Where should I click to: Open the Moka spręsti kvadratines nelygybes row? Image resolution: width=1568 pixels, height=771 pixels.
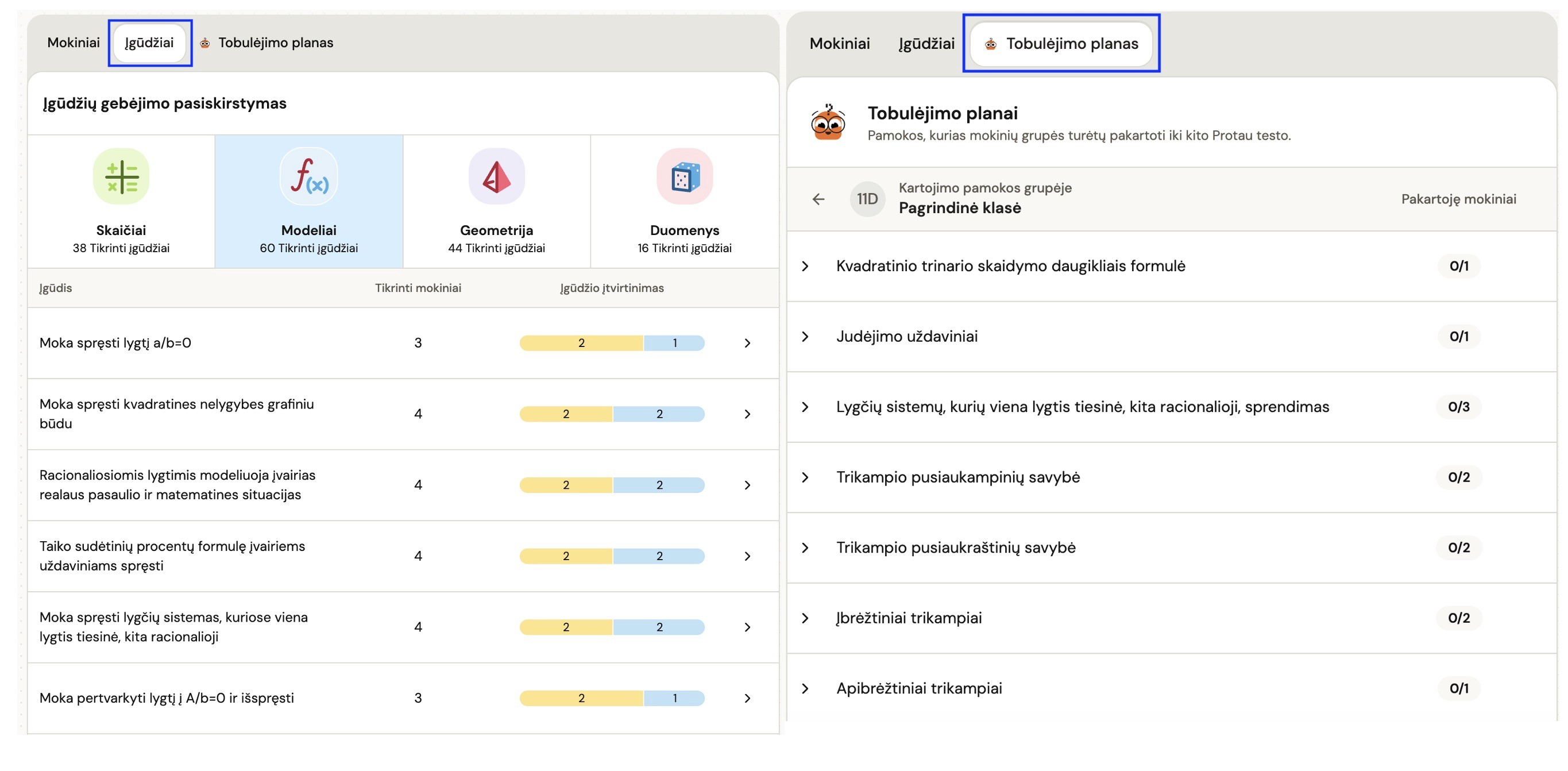pos(747,414)
